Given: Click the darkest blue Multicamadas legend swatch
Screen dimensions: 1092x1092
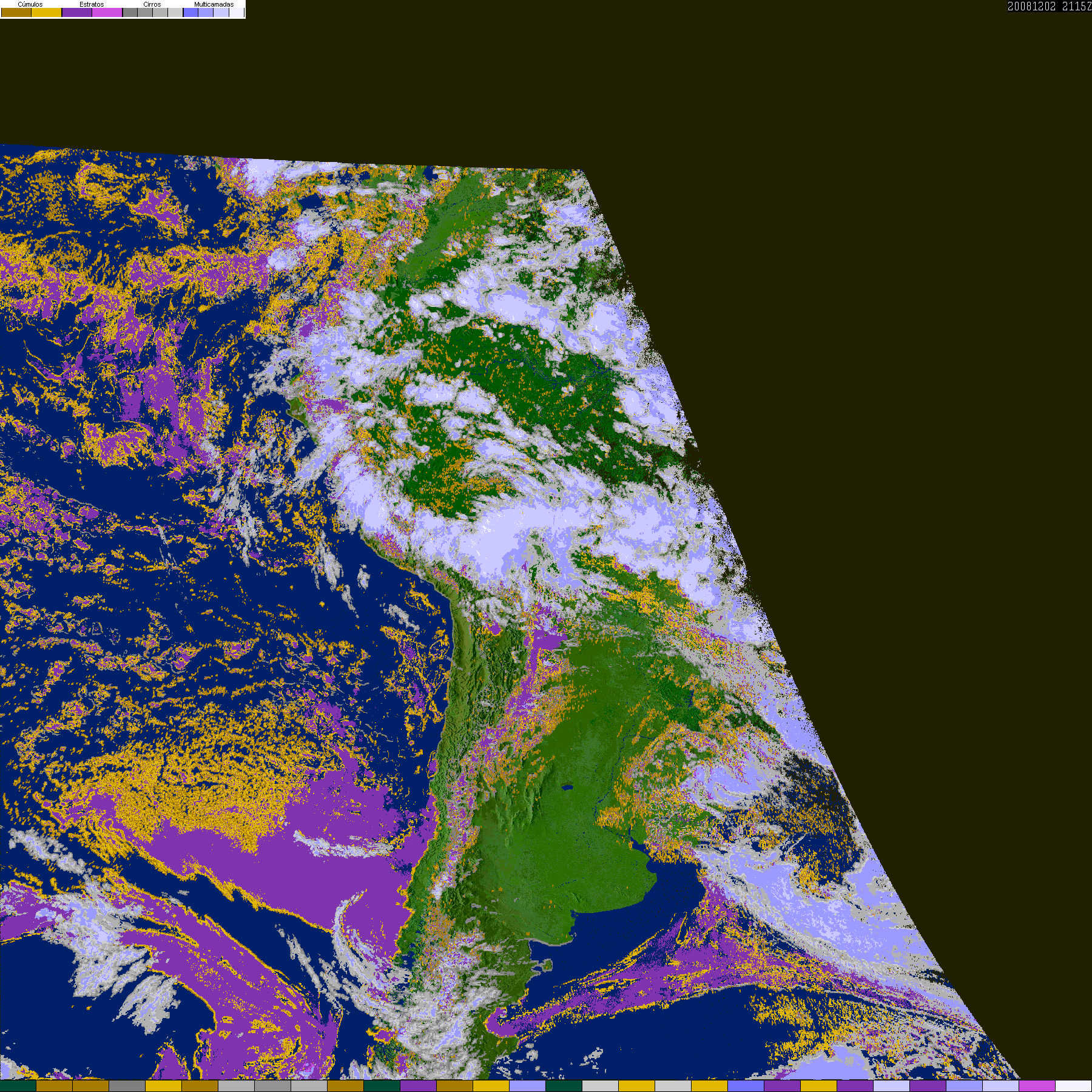Looking at the screenshot, I should click(x=191, y=12).
